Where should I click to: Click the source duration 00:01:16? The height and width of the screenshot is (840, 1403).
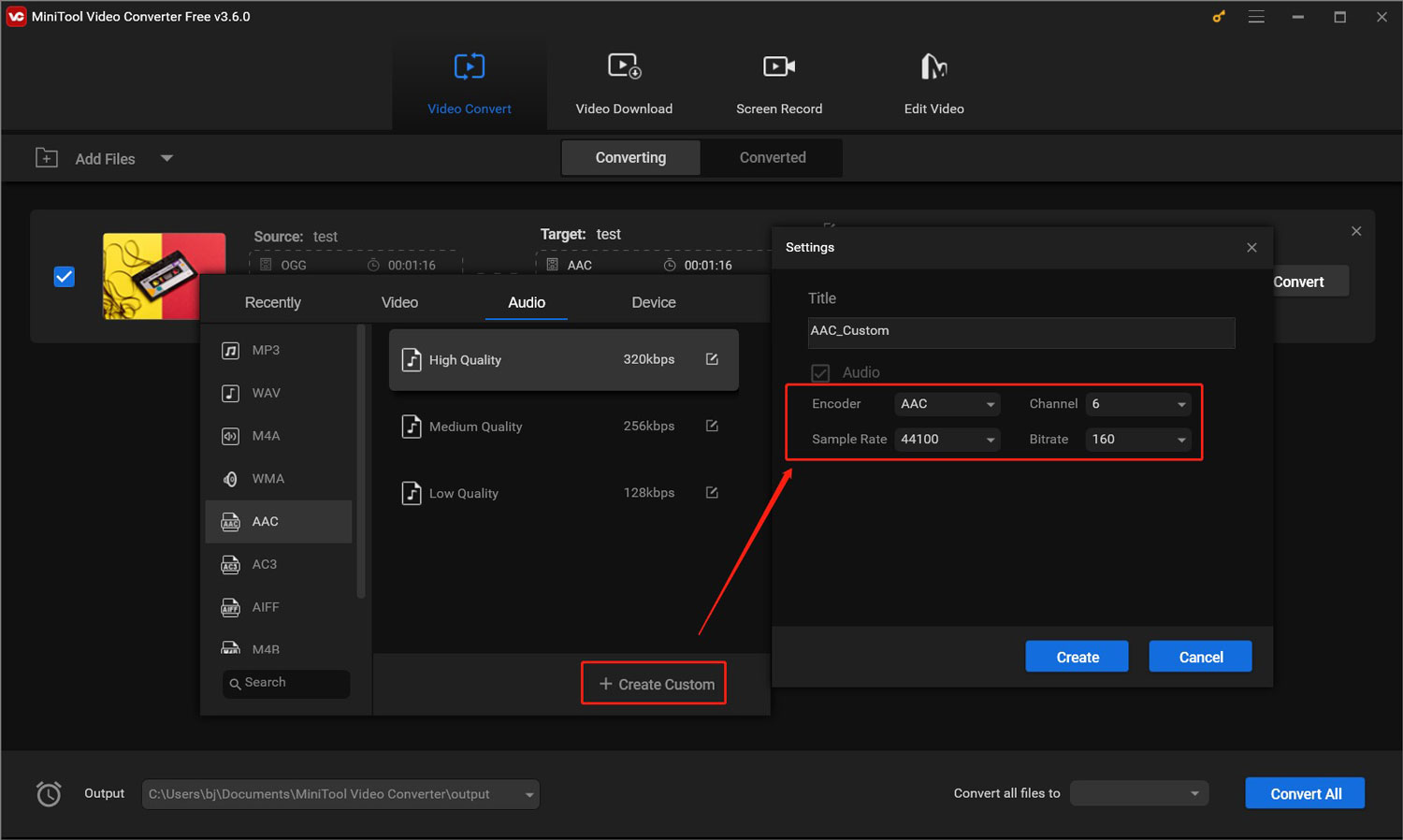click(412, 266)
